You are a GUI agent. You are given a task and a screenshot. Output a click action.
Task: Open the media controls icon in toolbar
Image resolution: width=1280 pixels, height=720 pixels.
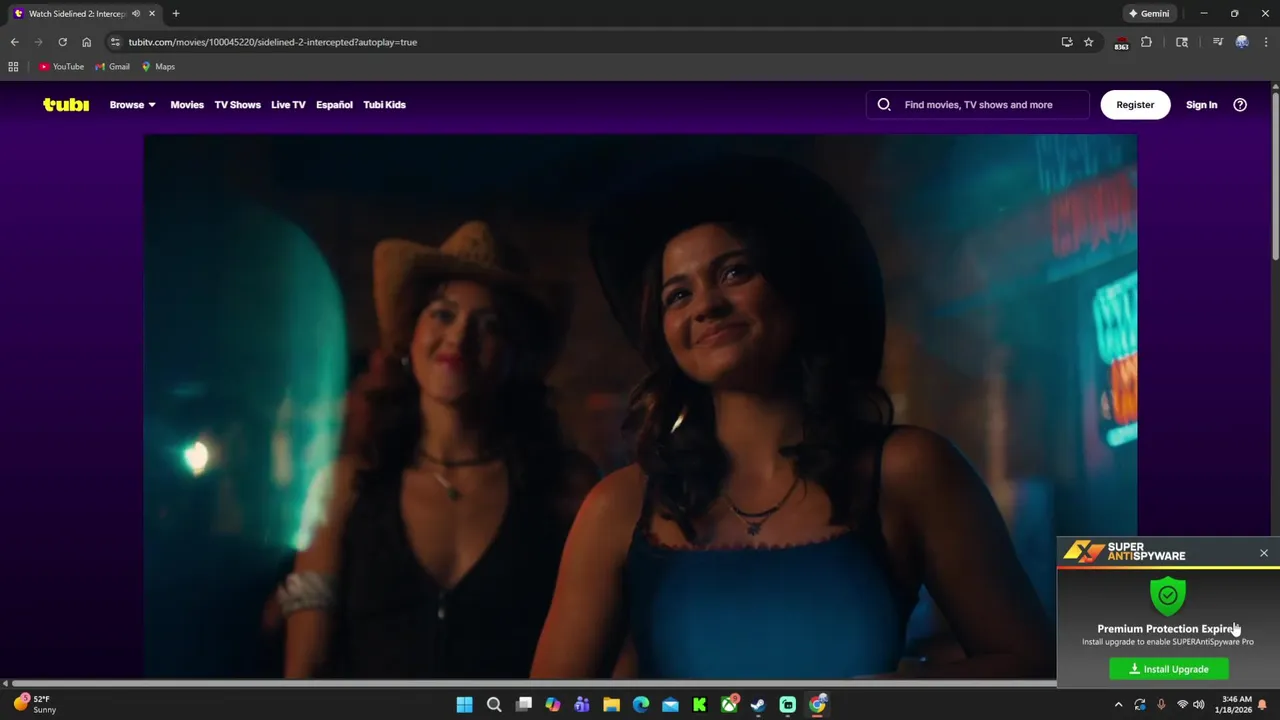coord(1217,42)
